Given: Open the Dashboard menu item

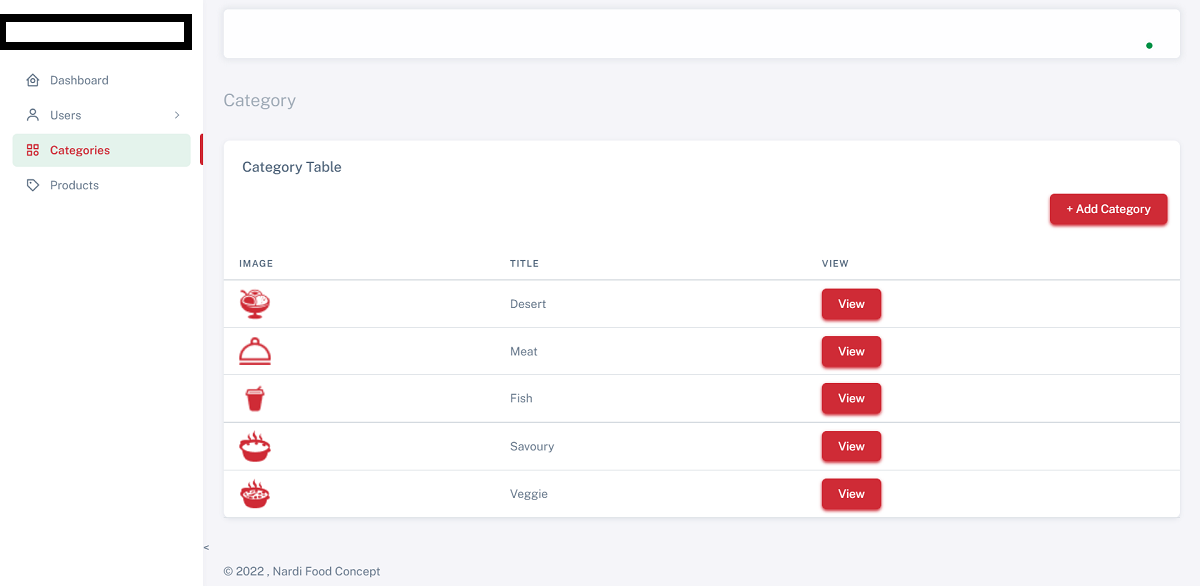Looking at the screenshot, I should coord(79,80).
